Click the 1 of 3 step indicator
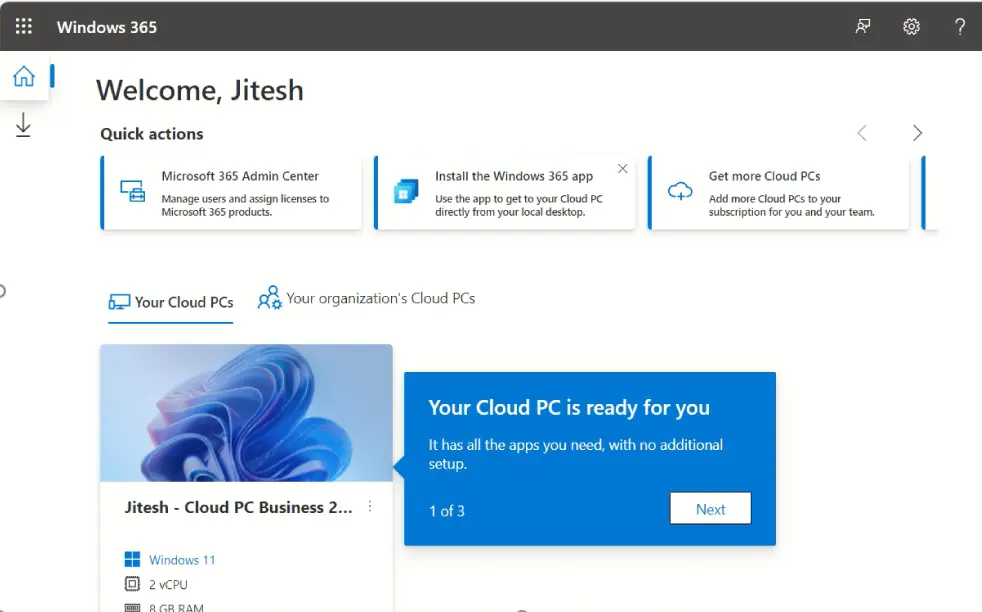982x612 pixels. (447, 511)
